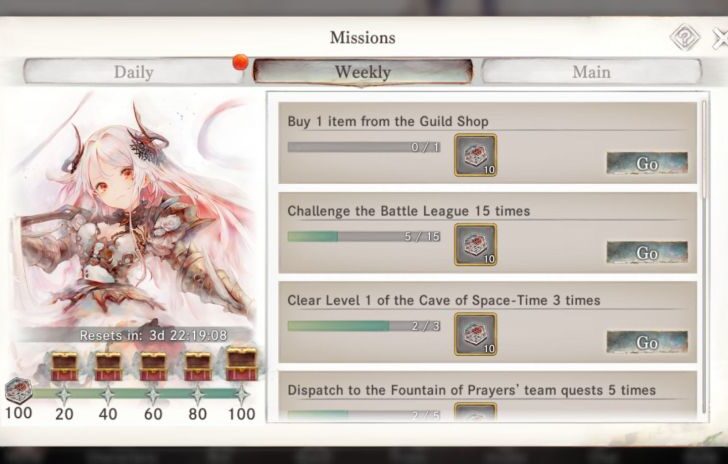Image resolution: width=728 pixels, height=464 pixels.
Task: Switch to the Daily tab
Action: pos(133,72)
